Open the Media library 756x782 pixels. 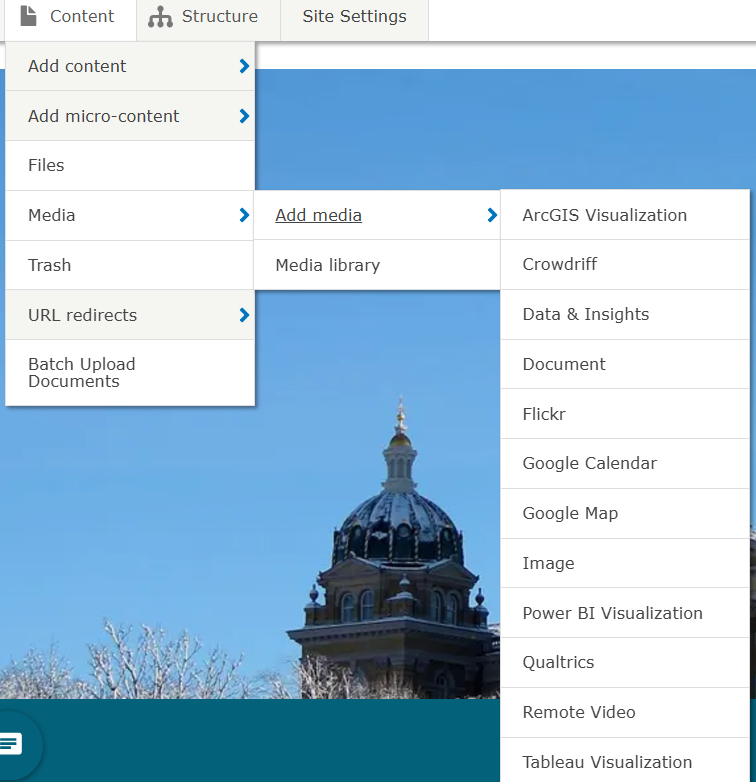tap(327, 265)
